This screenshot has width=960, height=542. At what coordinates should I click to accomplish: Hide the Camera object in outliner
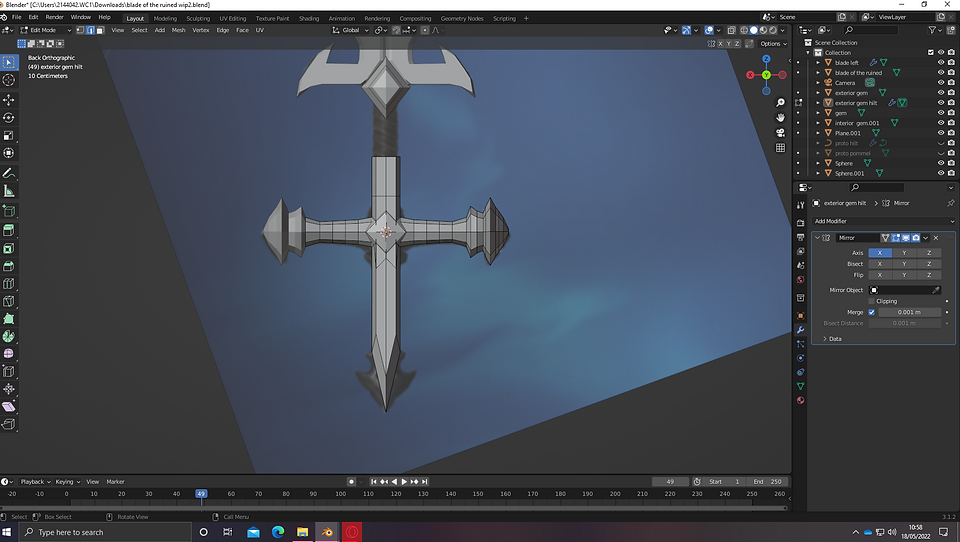941,83
